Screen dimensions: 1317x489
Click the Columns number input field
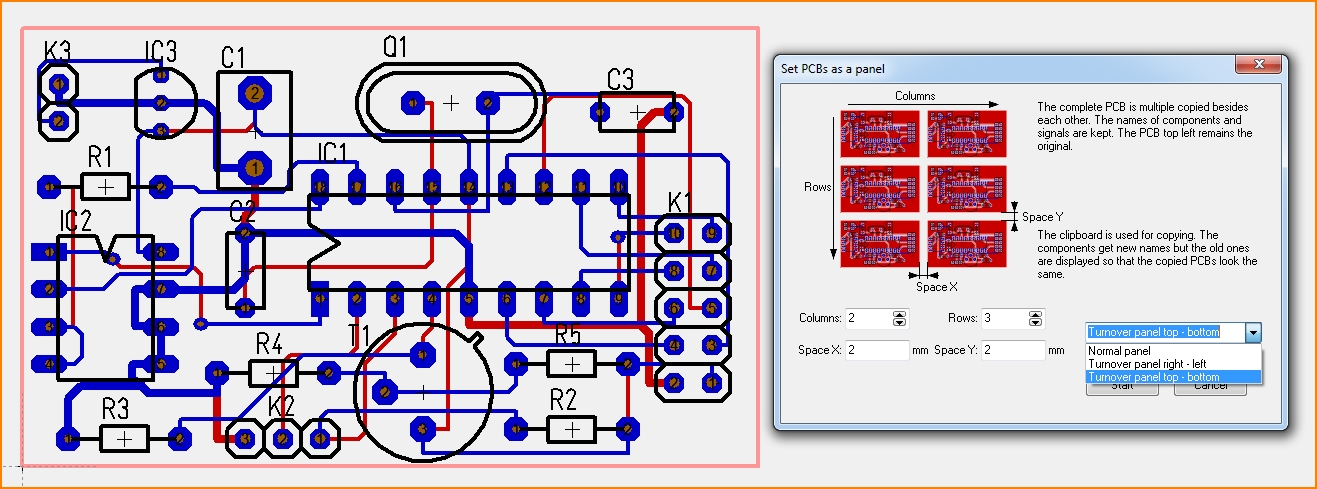[867, 319]
